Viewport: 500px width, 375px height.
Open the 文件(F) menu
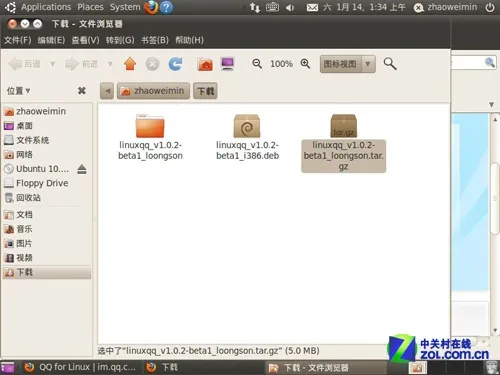click(x=18, y=40)
